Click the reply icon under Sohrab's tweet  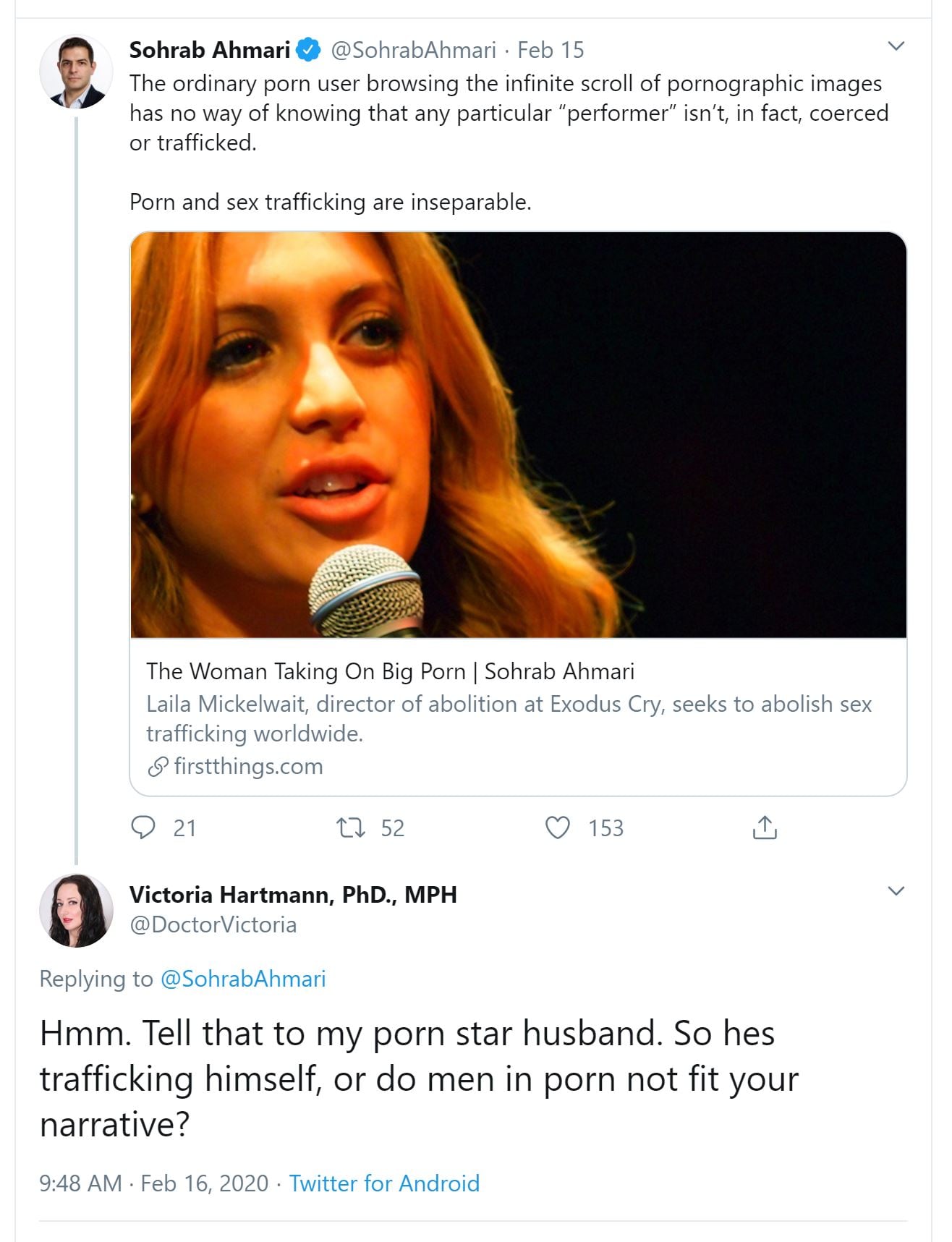143,827
